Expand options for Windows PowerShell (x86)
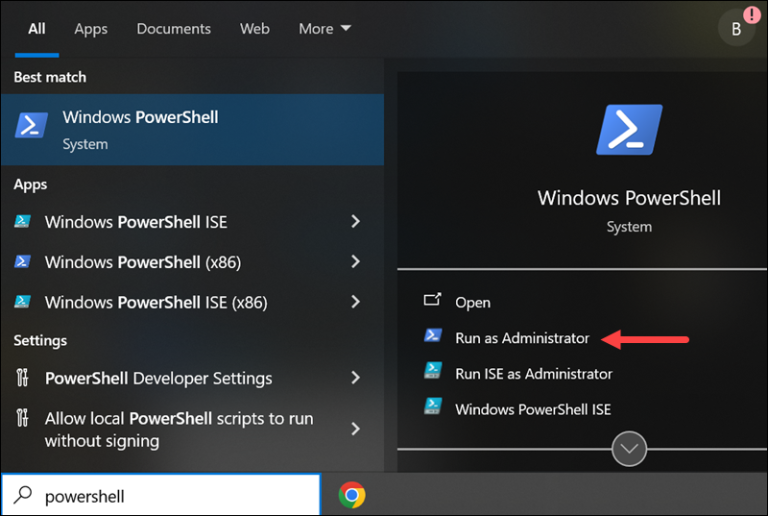 (356, 261)
